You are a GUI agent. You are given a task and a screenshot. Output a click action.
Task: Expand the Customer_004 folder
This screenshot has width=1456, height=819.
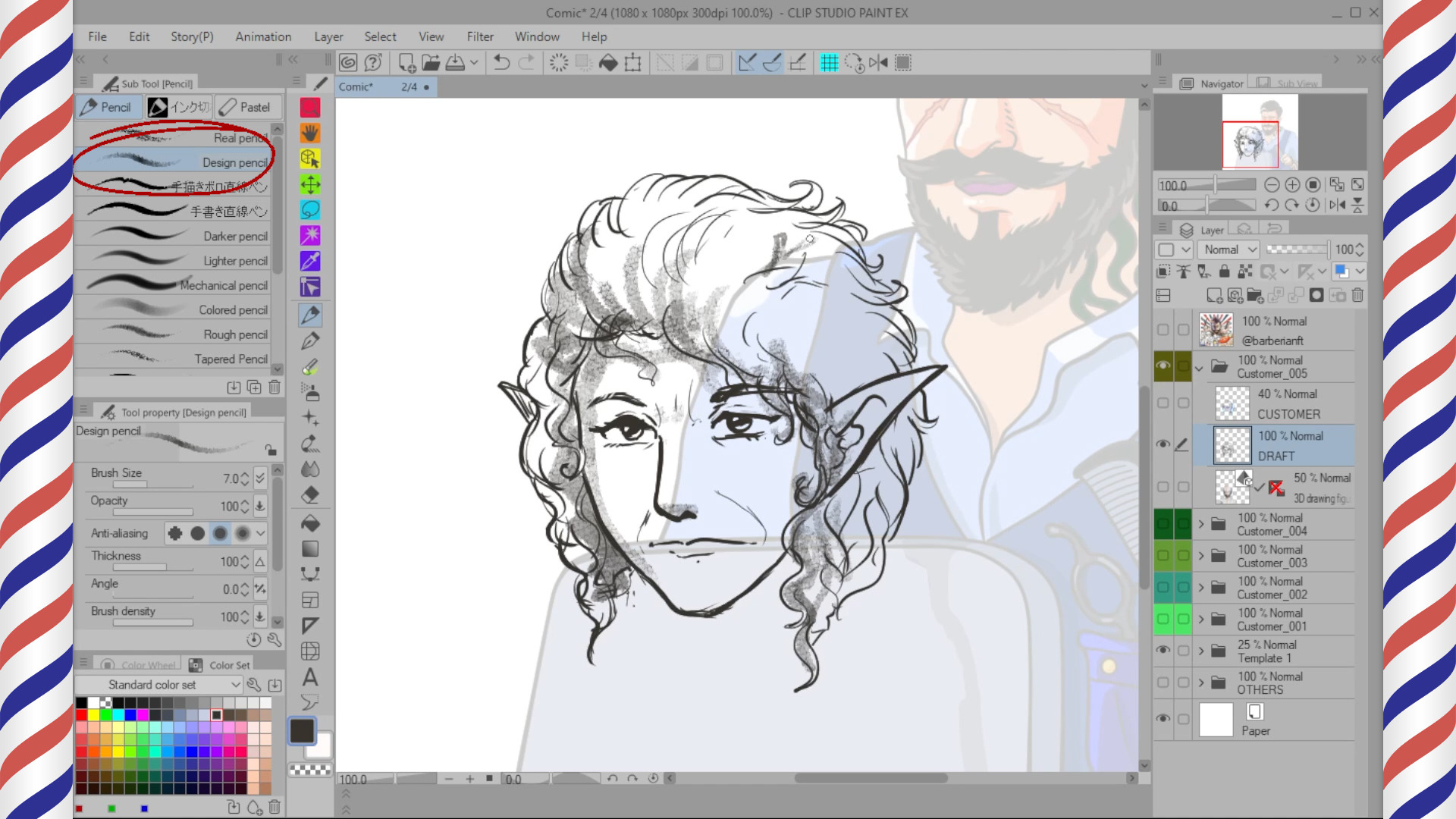[x=1201, y=524]
